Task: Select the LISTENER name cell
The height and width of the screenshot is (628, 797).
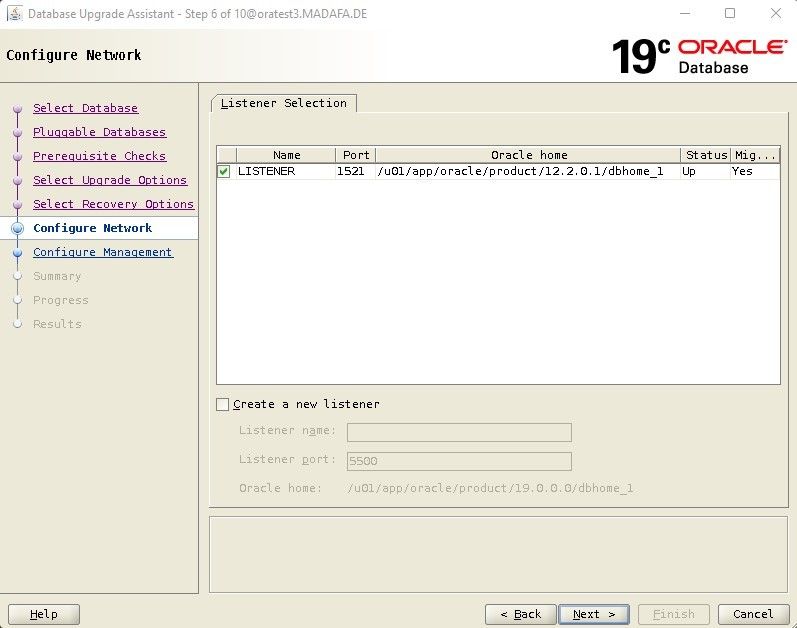Action: pos(286,171)
